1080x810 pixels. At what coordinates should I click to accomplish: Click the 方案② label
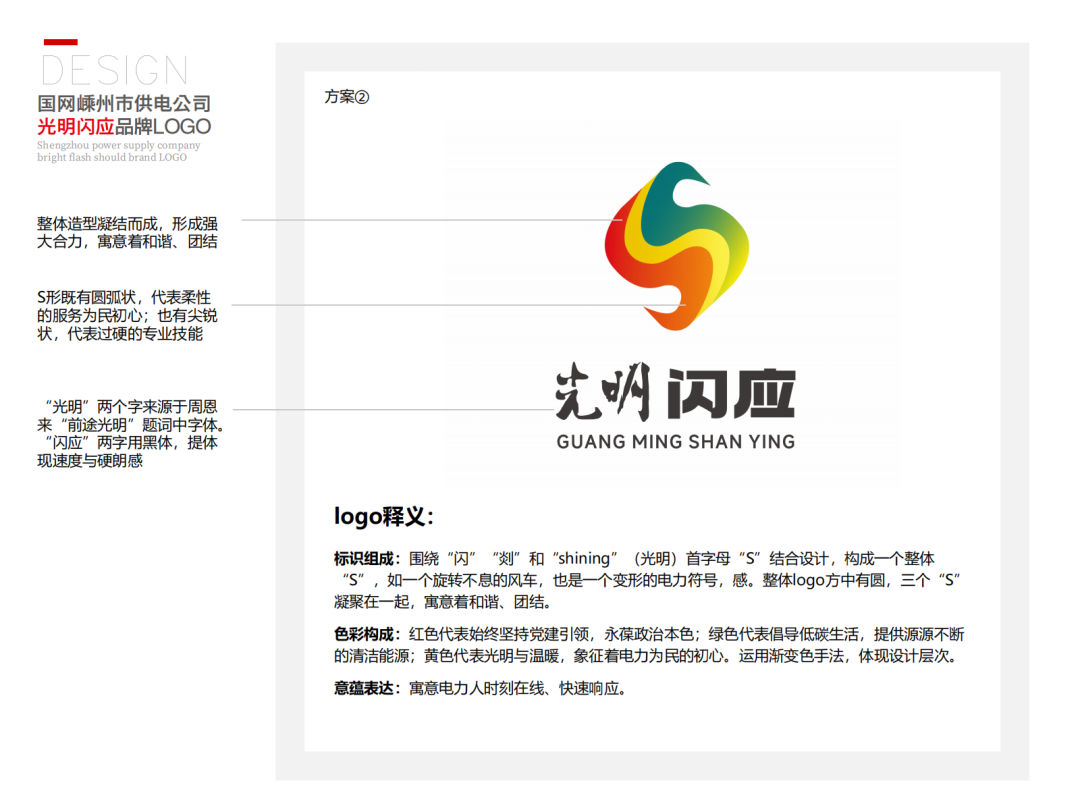coord(347,97)
